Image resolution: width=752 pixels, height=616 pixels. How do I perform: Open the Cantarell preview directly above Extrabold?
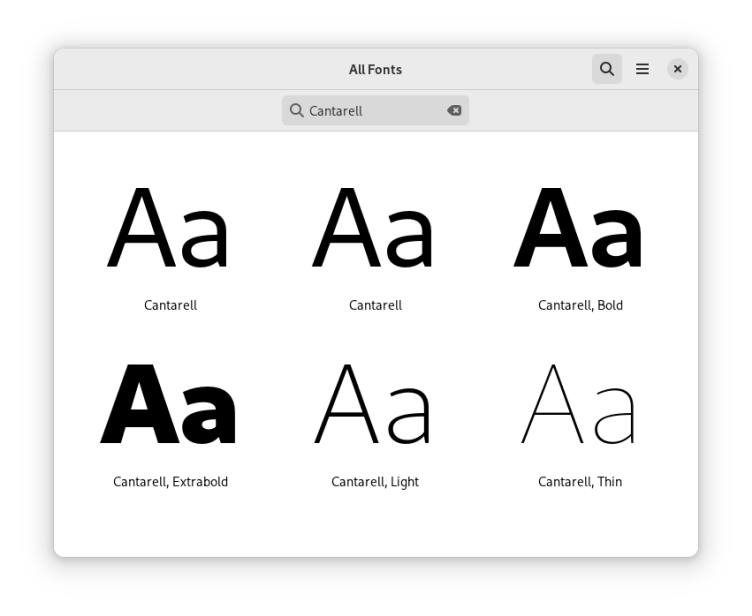pos(170,230)
